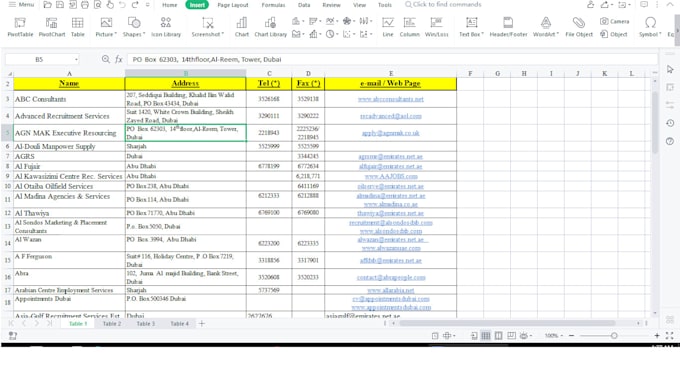Insert a PivotTable
680x367 pixels.
(20, 27)
